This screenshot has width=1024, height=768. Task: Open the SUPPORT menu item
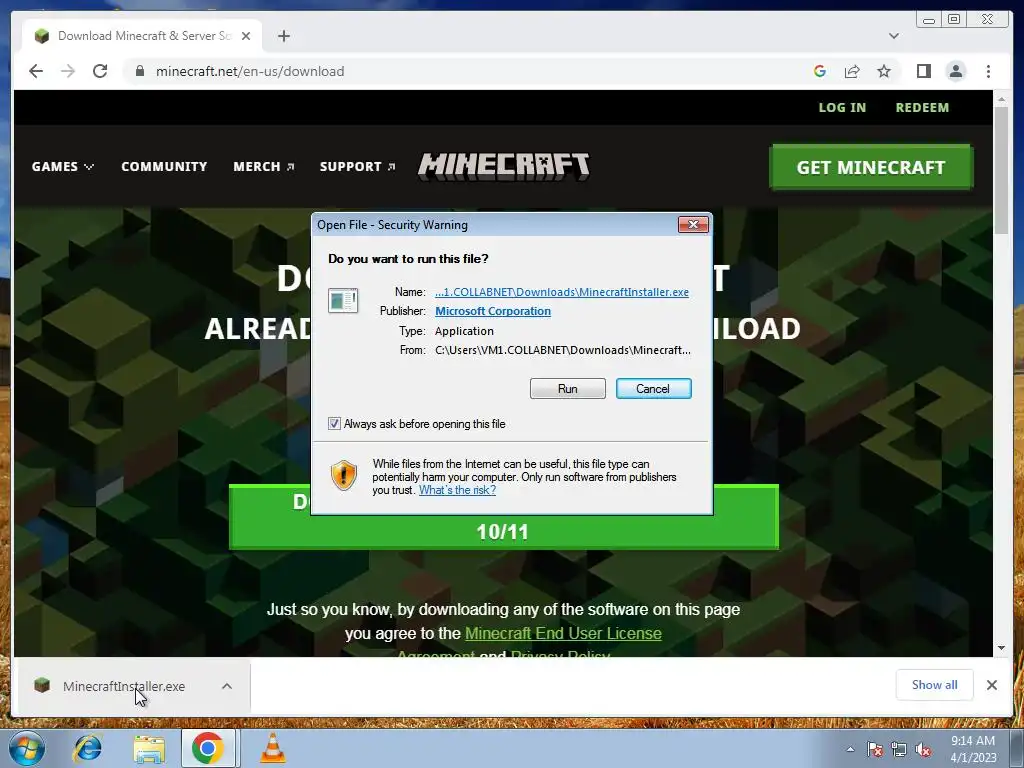(357, 167)
